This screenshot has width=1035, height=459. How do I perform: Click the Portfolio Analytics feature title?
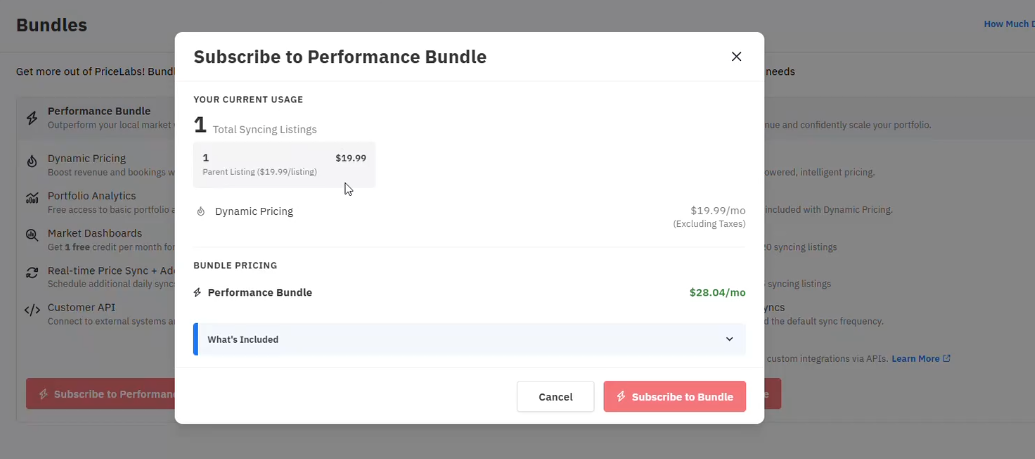[x=92, y=196]
